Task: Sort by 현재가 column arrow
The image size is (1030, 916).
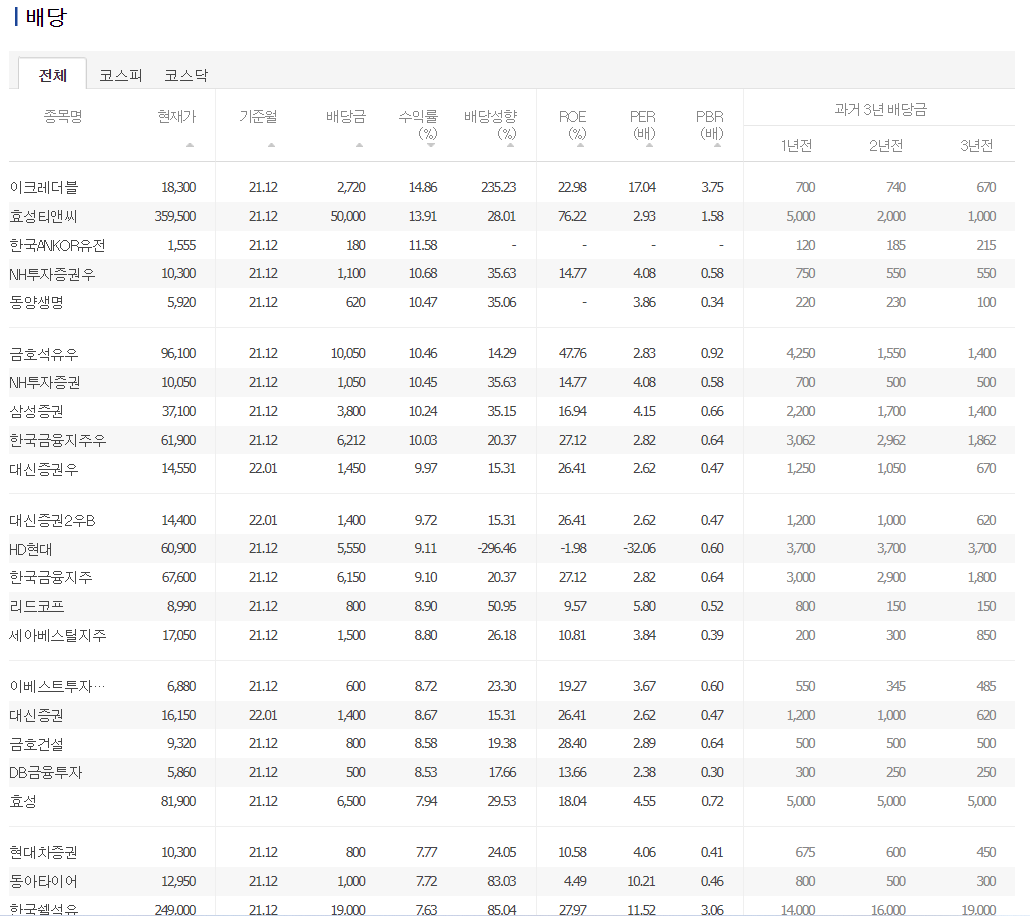Action: (190, 145)
